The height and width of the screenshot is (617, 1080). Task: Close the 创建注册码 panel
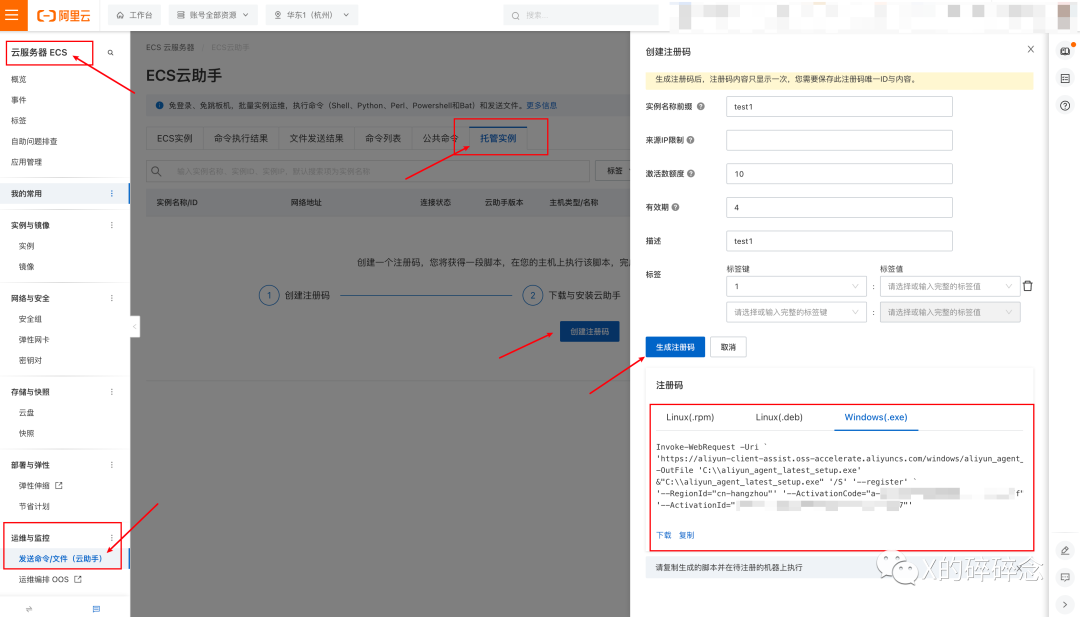[x=1031, y=49]
